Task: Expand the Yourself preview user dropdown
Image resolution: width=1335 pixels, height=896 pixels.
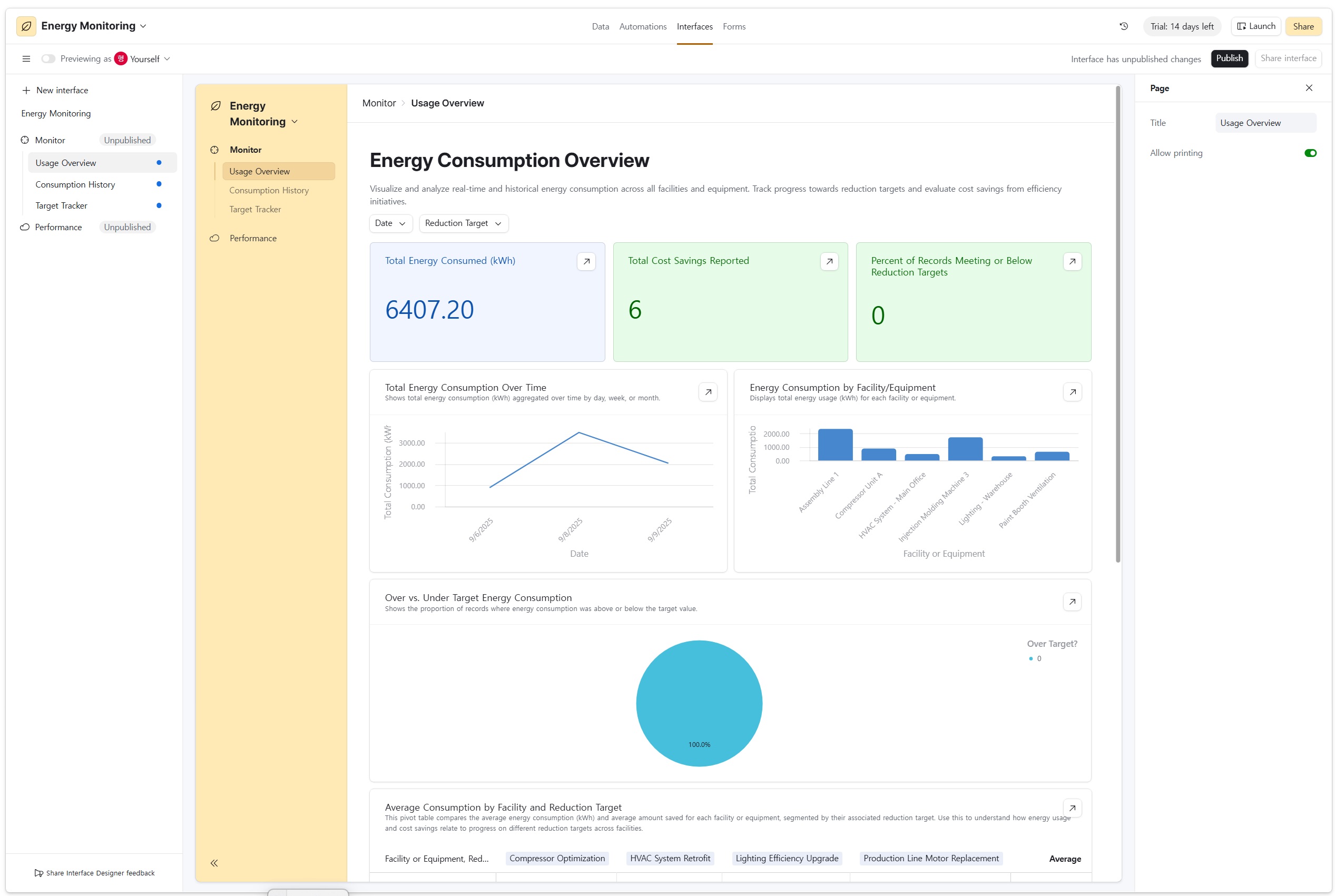Action: 150,59
